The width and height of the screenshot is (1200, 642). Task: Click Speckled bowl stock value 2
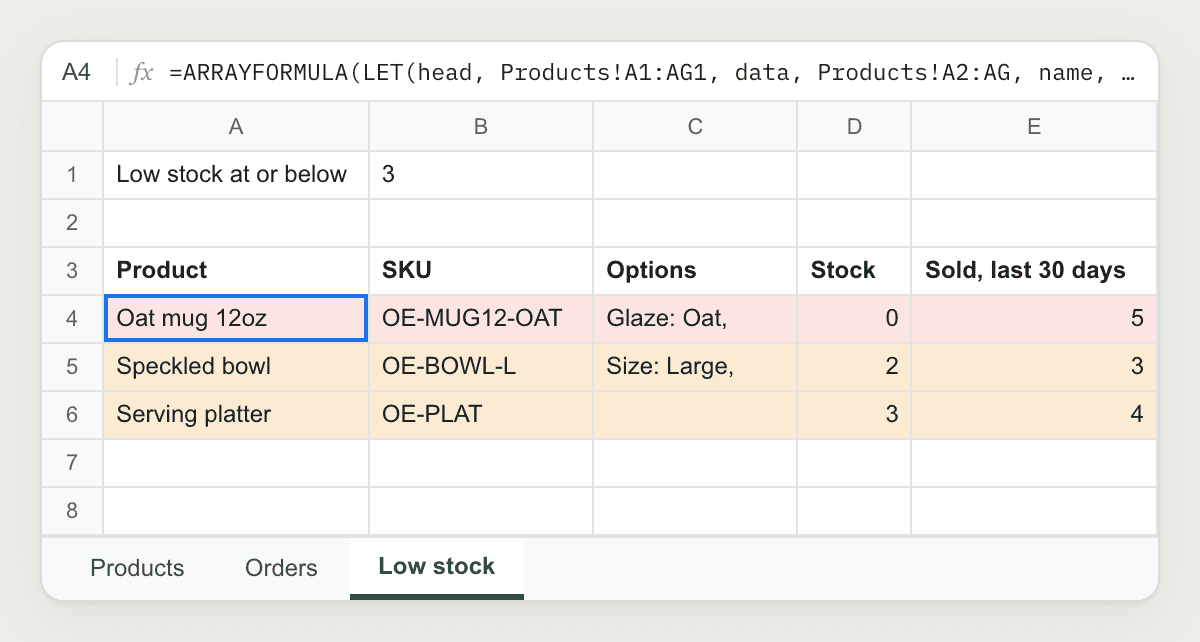click(x=854, y=367)
